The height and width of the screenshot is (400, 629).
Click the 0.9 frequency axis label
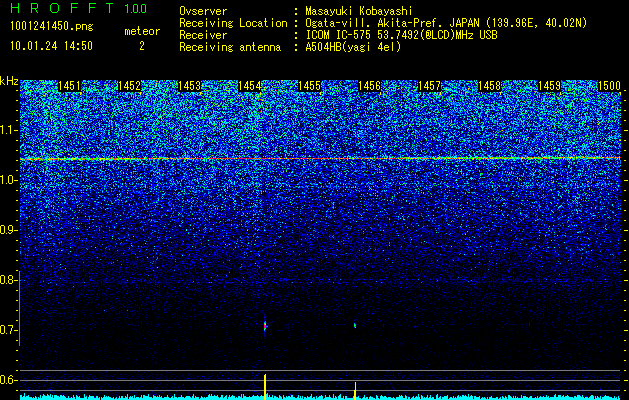(8, 230)
